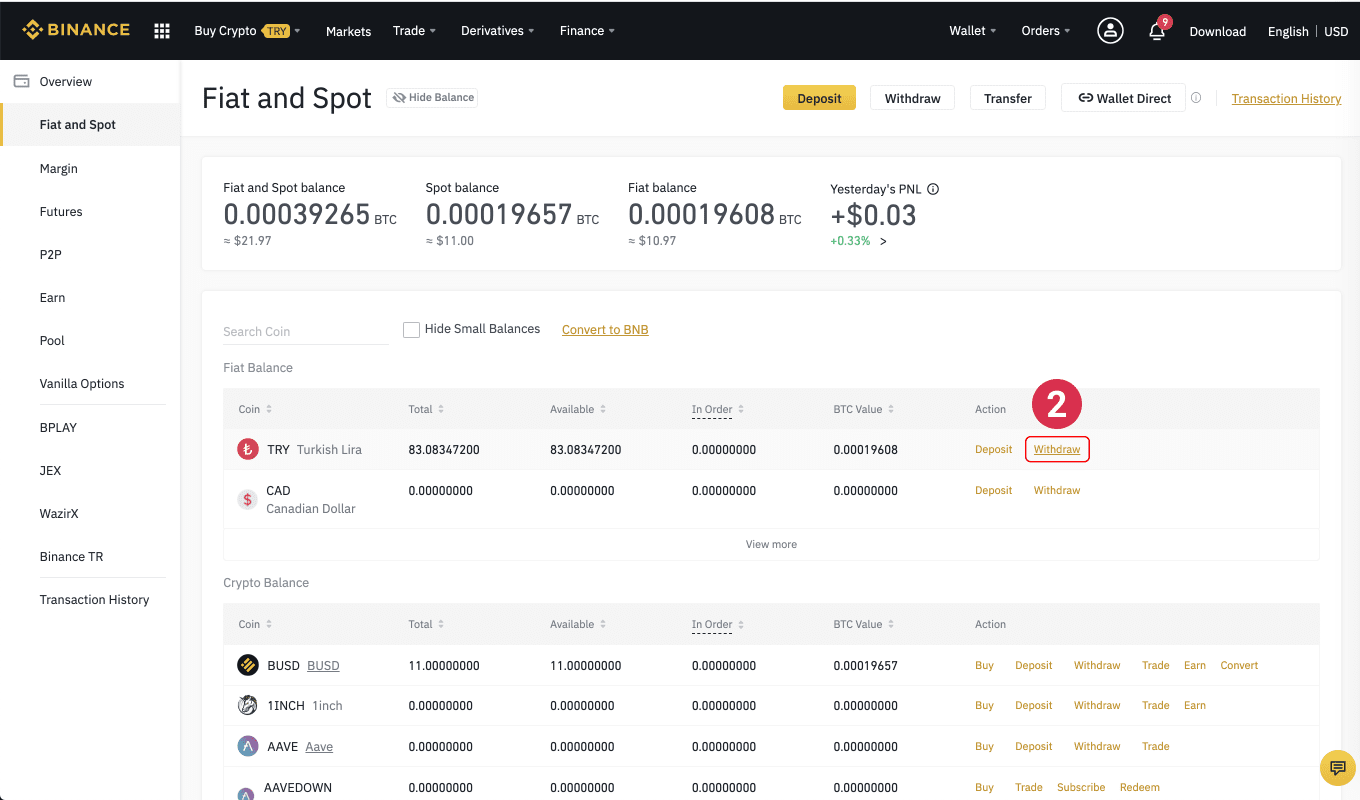Click the yellow Deposit button
The width and height of the screenshot is (1360, 800).
tap(819, 98)
